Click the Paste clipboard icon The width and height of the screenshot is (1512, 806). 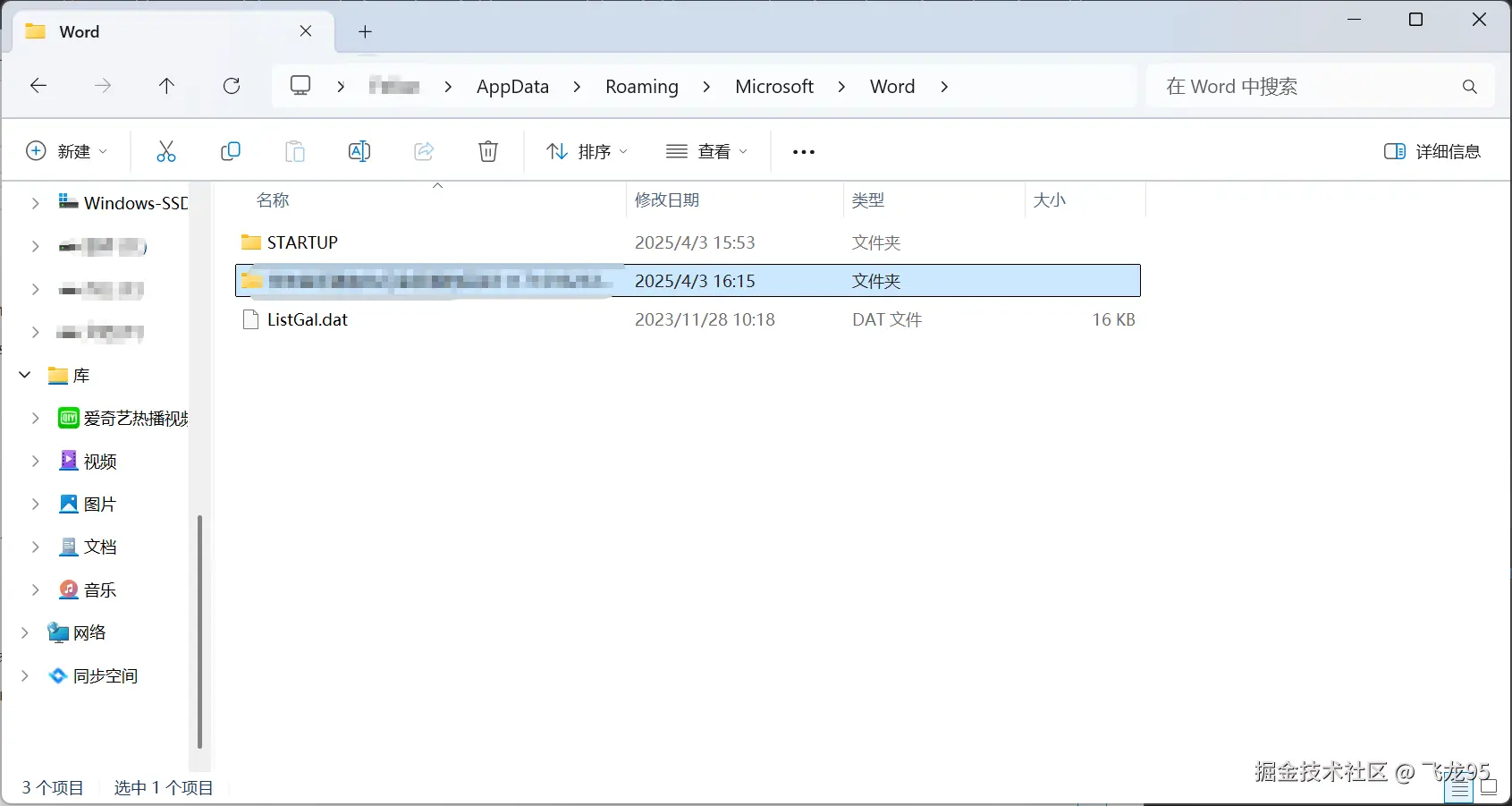[295, 151]
